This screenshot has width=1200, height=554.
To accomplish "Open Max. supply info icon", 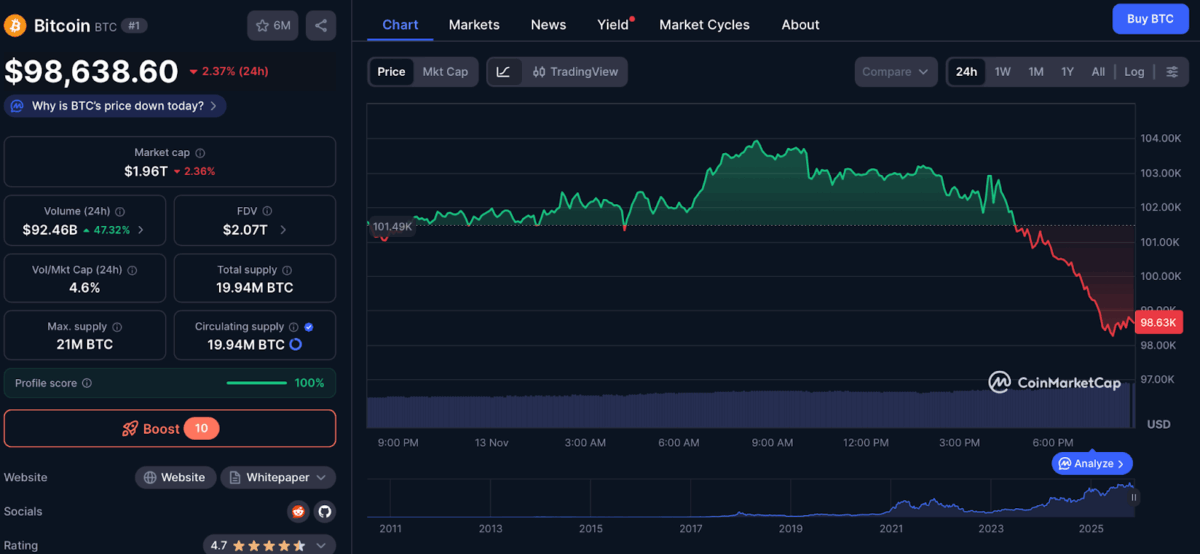I will 117,327.
